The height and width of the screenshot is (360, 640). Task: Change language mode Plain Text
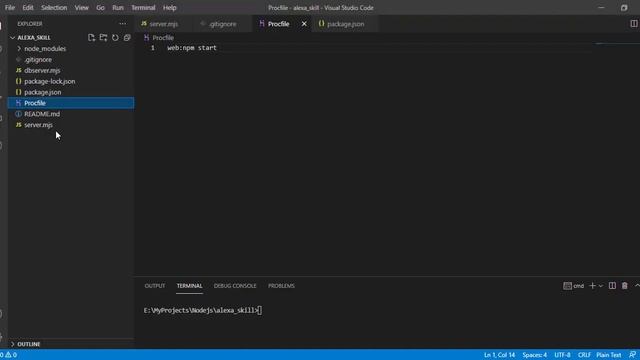pos(609,355)
